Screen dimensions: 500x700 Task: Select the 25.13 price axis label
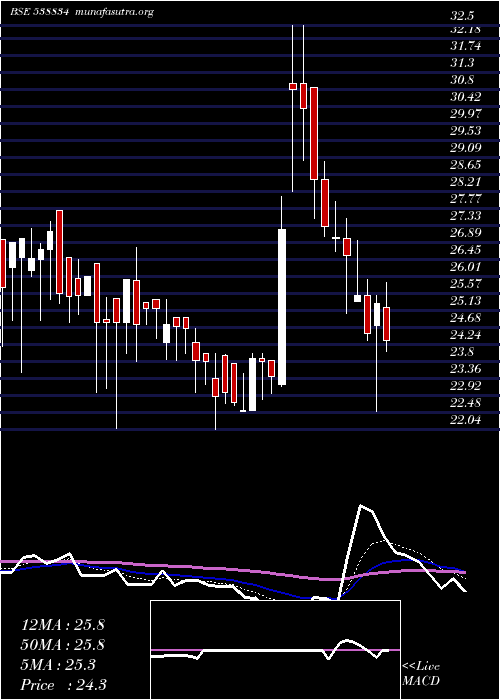tap(465, 301)
